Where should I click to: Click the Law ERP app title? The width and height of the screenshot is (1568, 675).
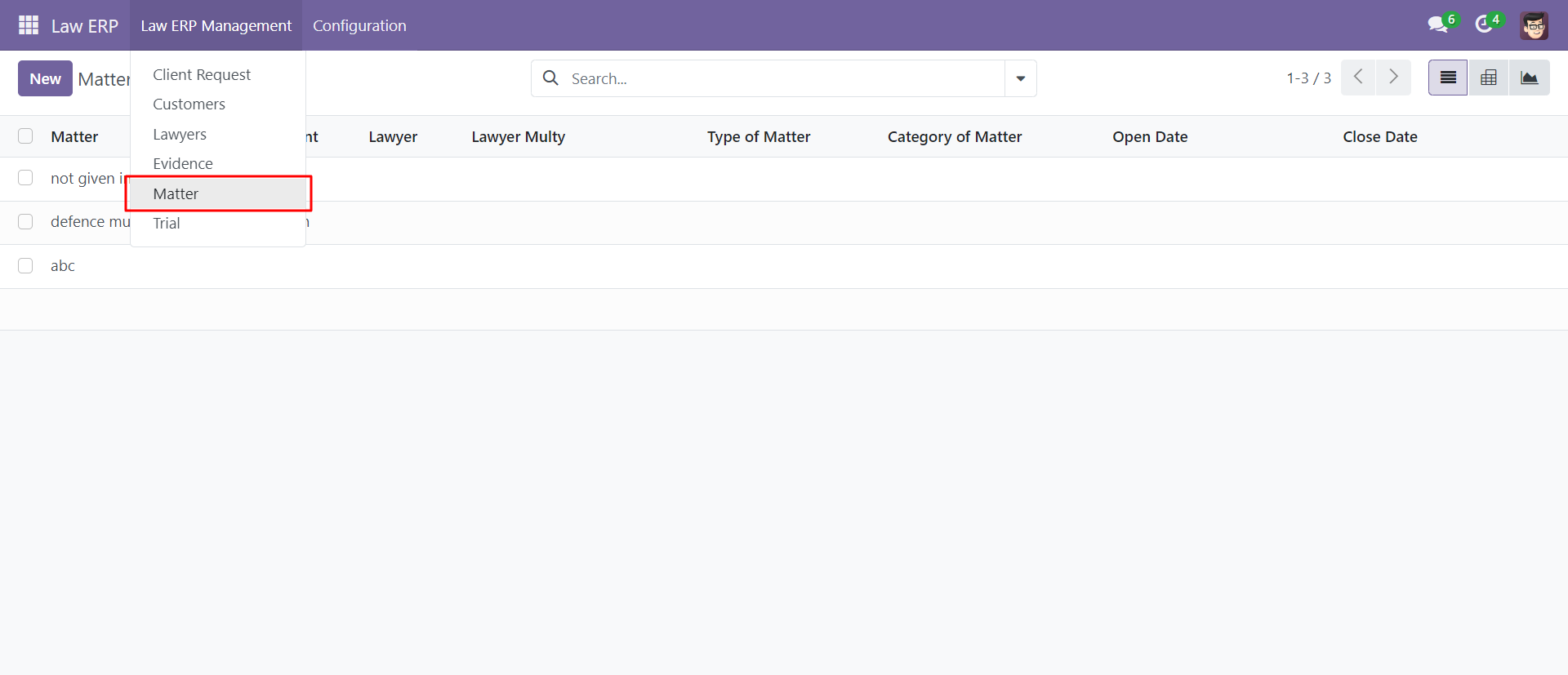84,26
